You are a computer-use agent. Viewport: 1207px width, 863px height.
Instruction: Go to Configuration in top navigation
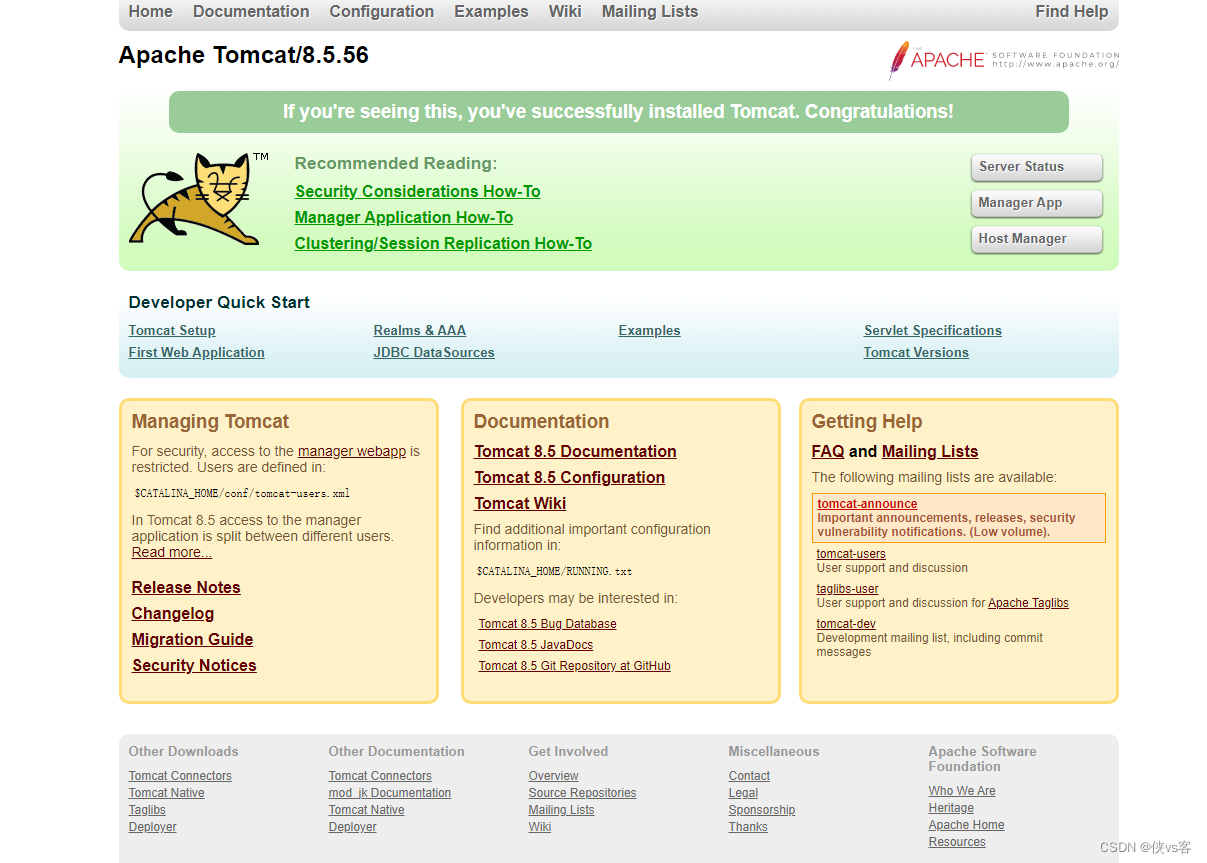click(x=382, y=12)
